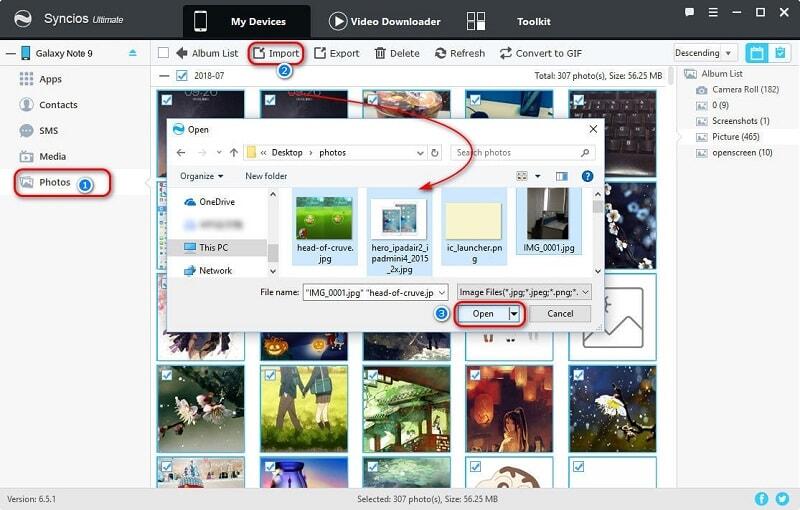Click Convert to GIF icon
800x510 pixels.
pyautogui.click(x=506, y=53)
